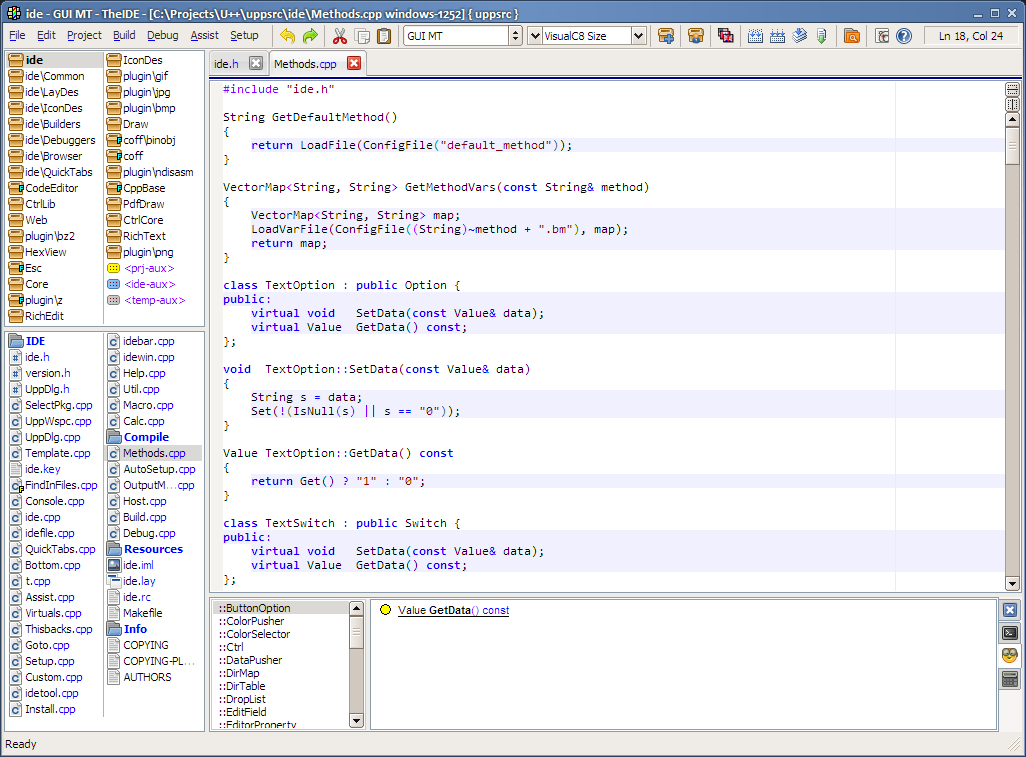Click the find in files toolbar icon
Screen dimensions: 1026x757
point(851,36)
